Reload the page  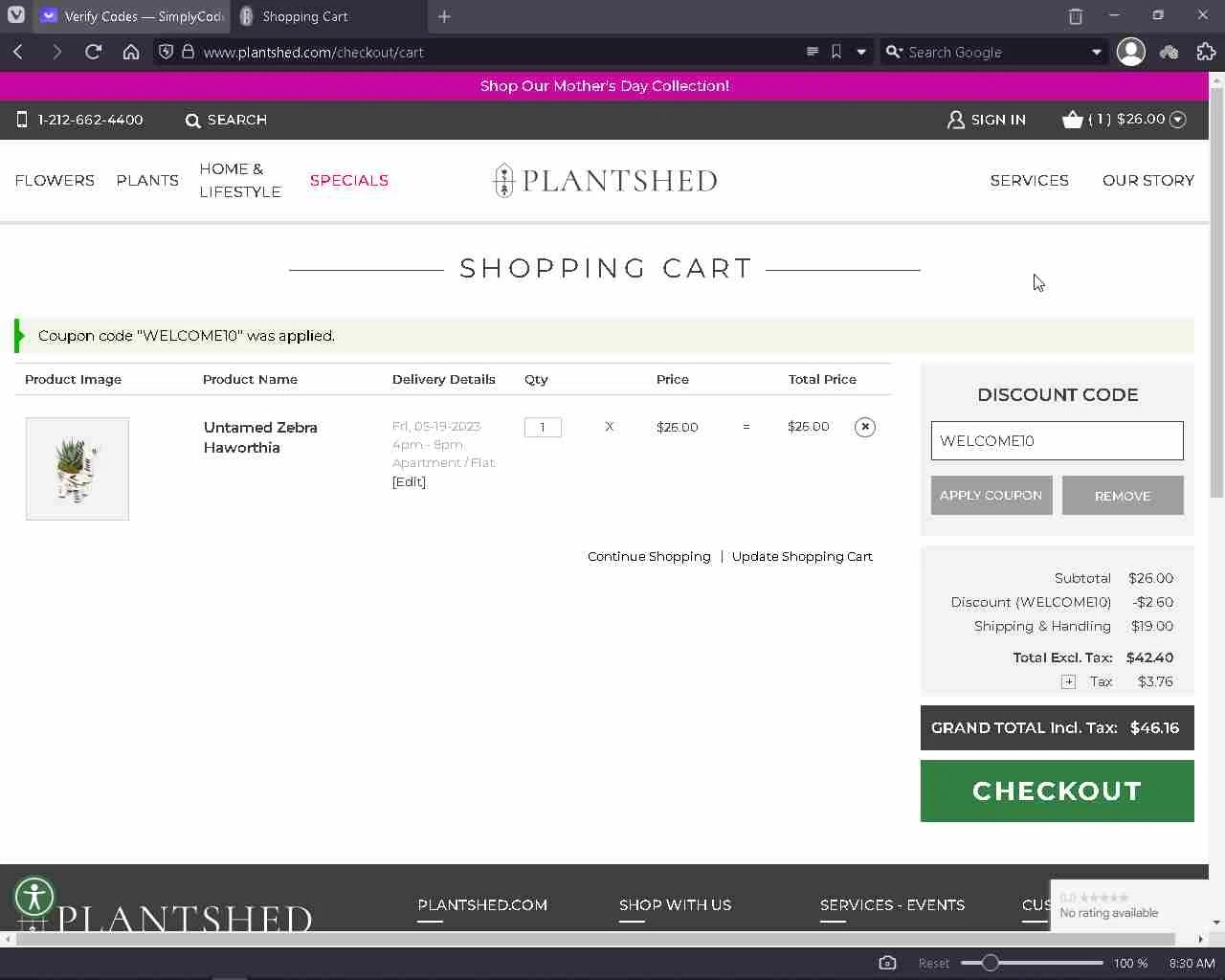tap(93, 52)
